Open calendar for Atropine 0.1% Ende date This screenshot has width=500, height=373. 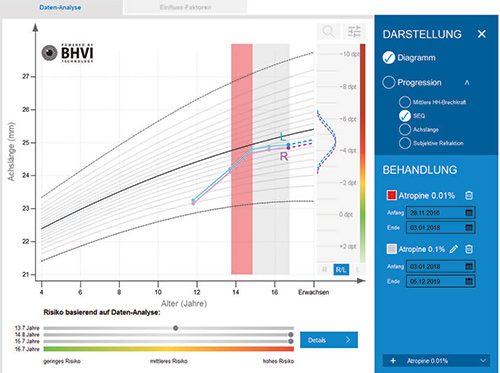[469, 281]
